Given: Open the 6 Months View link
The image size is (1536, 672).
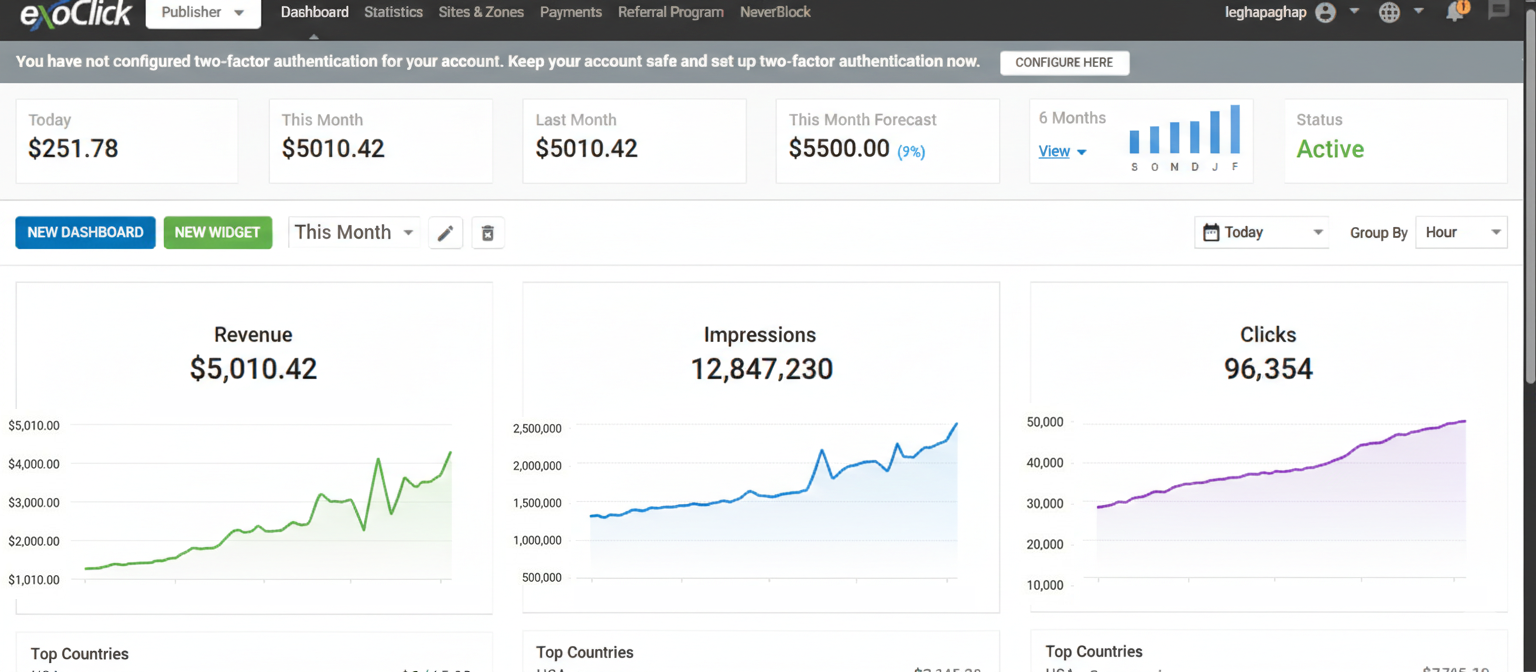Looking at the screenshot, I should click(x=1053, y=151).
